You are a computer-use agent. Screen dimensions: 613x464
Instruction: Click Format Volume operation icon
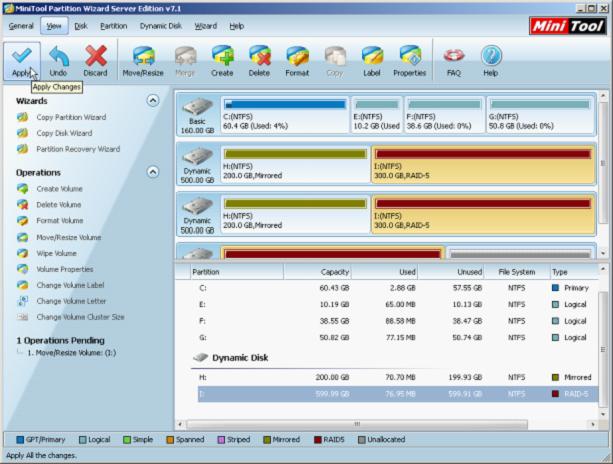click(x=23, y=220)
